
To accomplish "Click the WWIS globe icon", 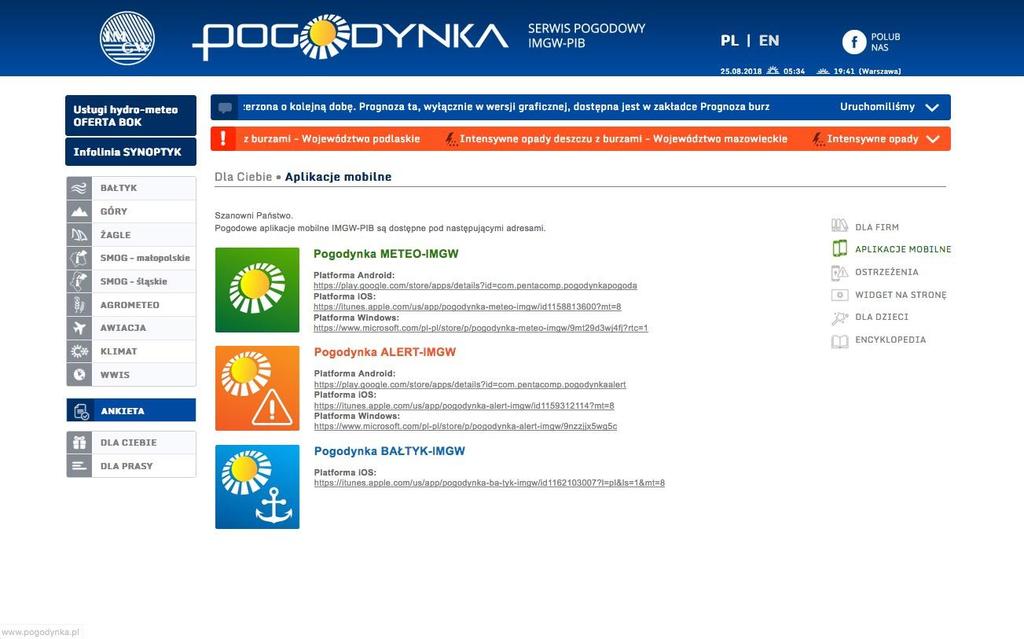I will click(x=79, y=375).
